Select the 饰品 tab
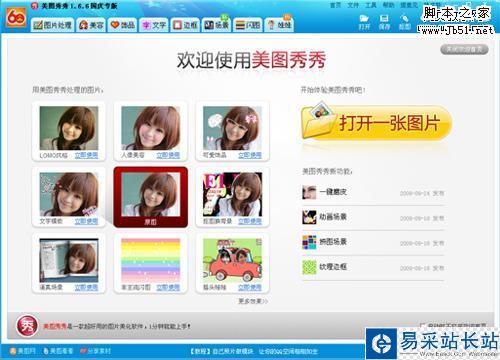This screenshot has width=500, height=360. pyautogui.click(x=122, y=25)
